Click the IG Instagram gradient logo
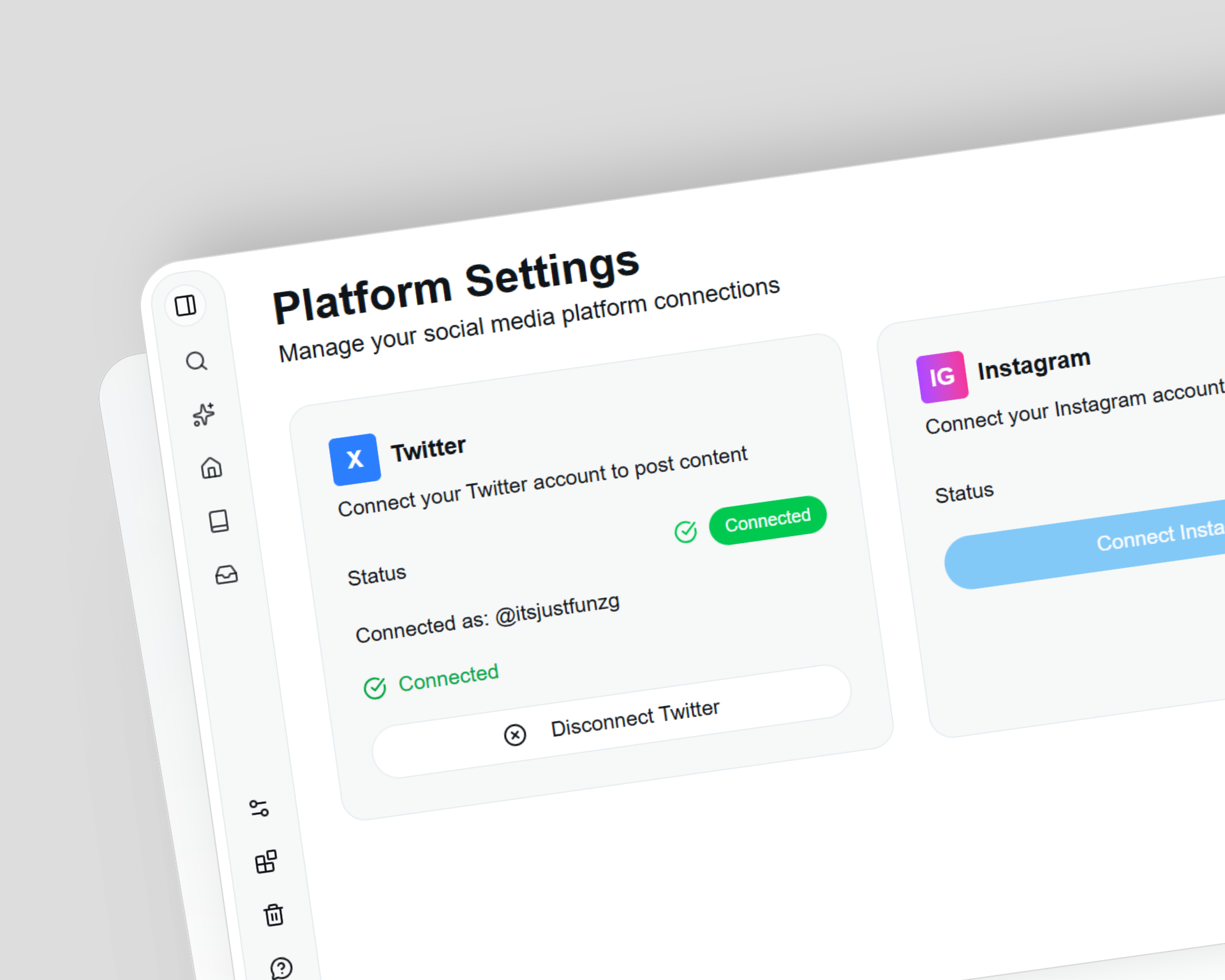Viewport: 1225px width, 980px height. click(x=942, y=377)
